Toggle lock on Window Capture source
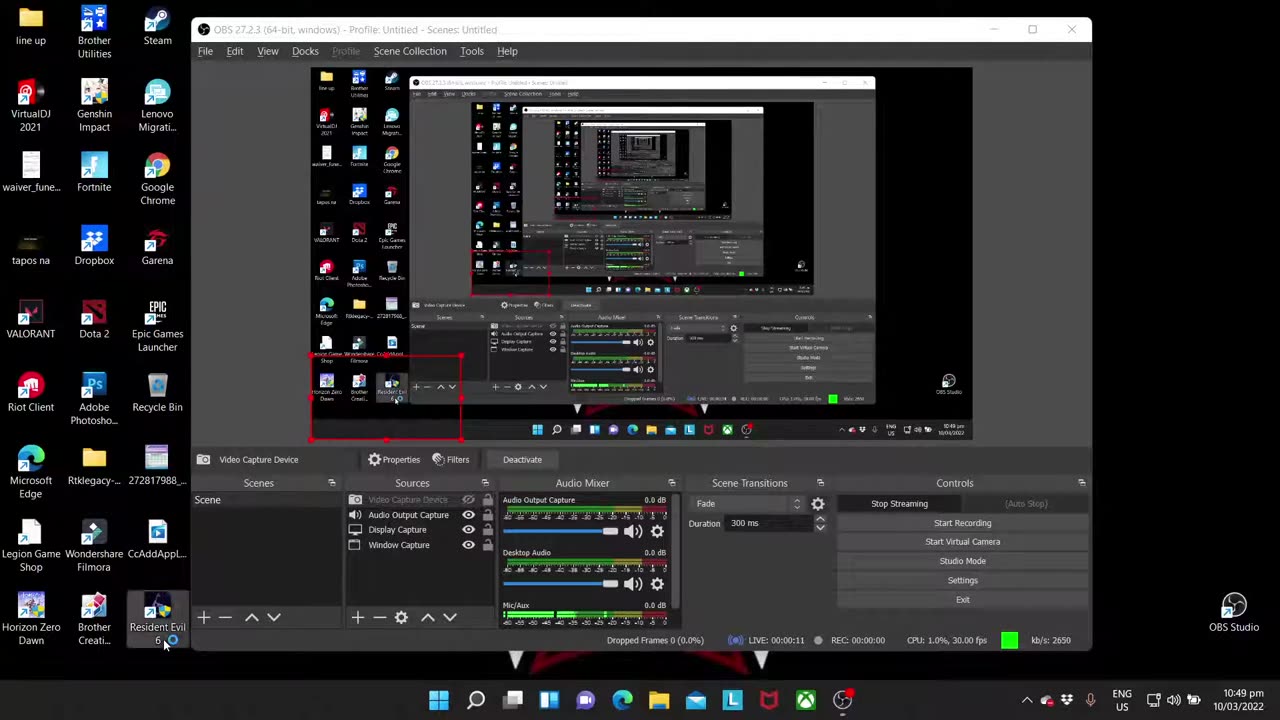 [487, 545]
